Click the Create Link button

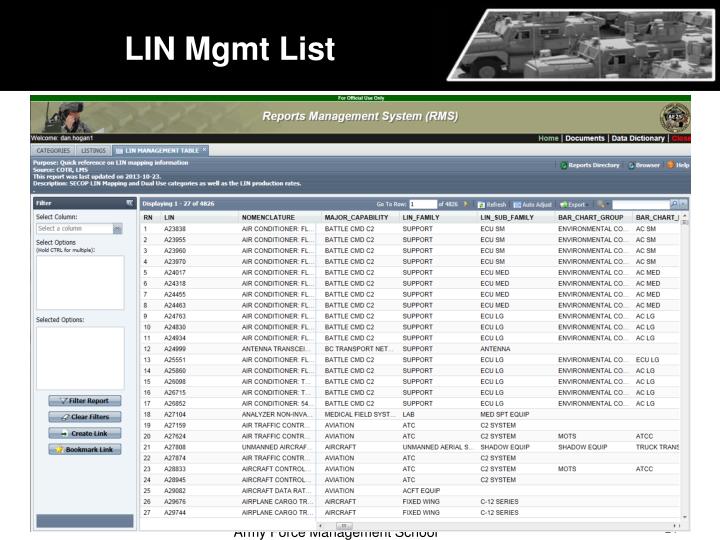tap(85, 433)
